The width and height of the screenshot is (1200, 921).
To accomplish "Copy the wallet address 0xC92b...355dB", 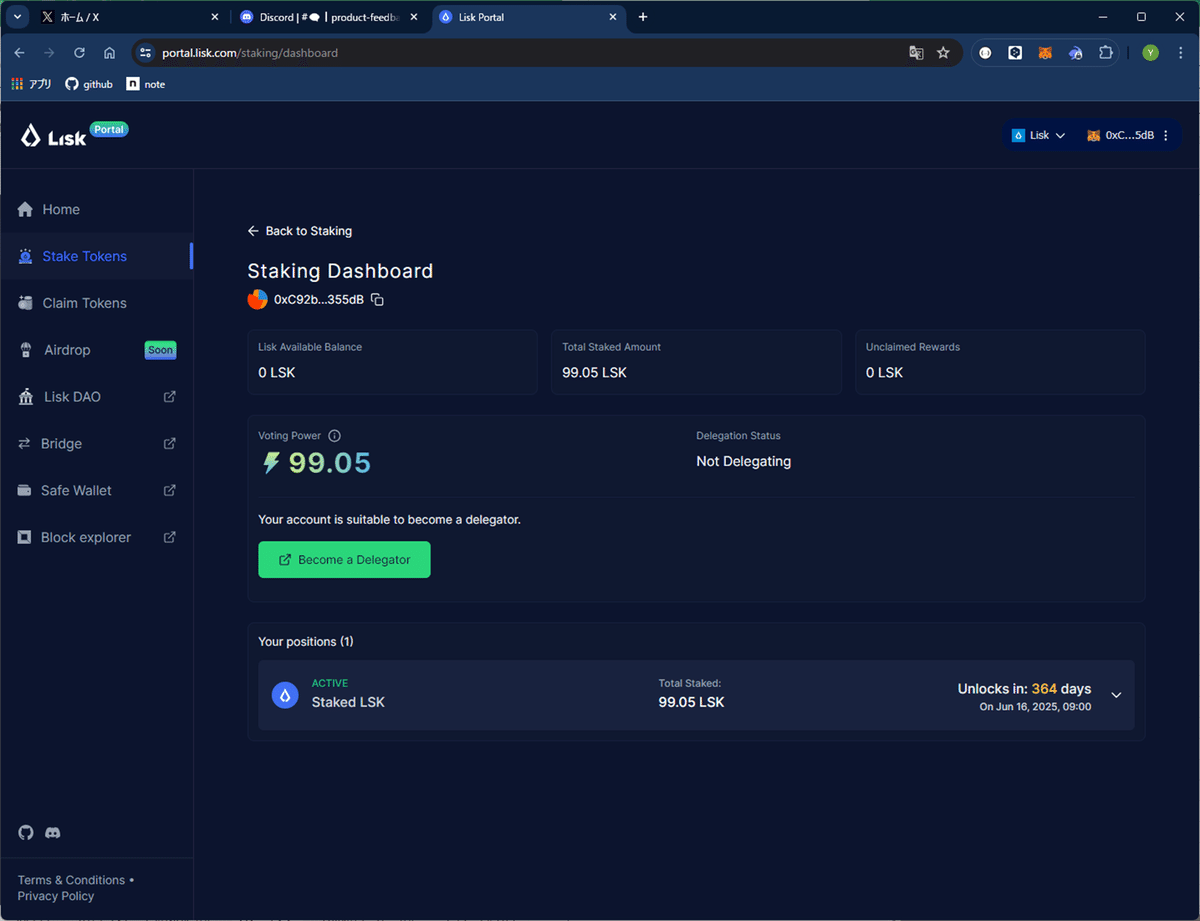I will coord(377,299).
